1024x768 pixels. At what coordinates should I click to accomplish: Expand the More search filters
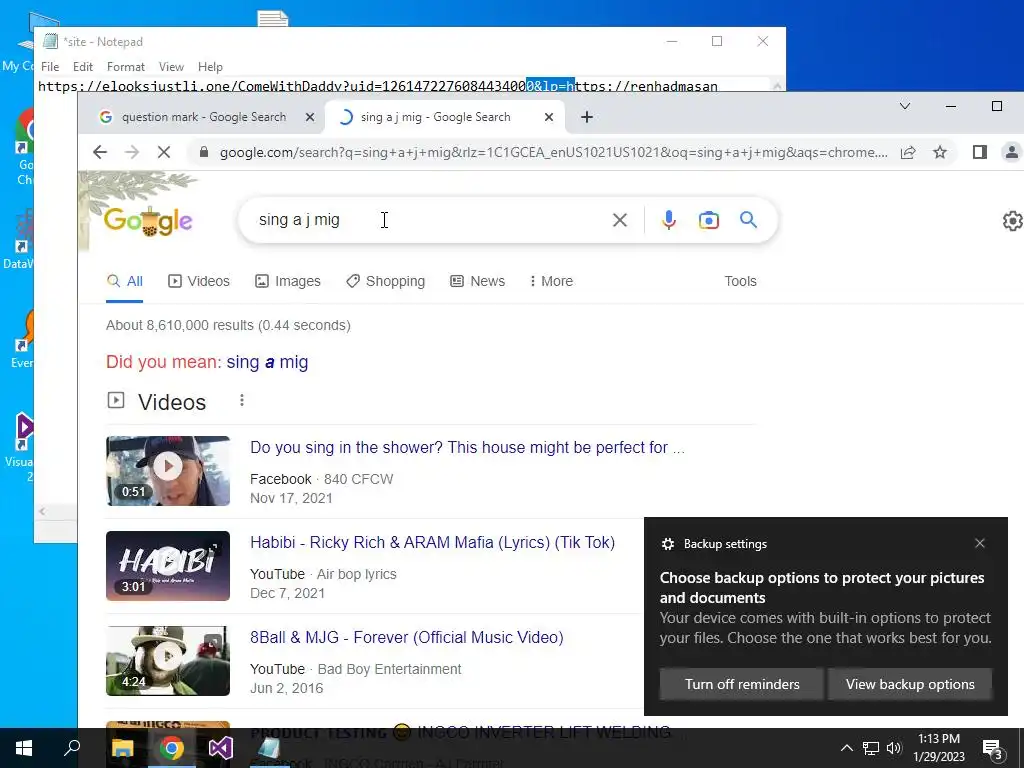(x=551, y=281)
